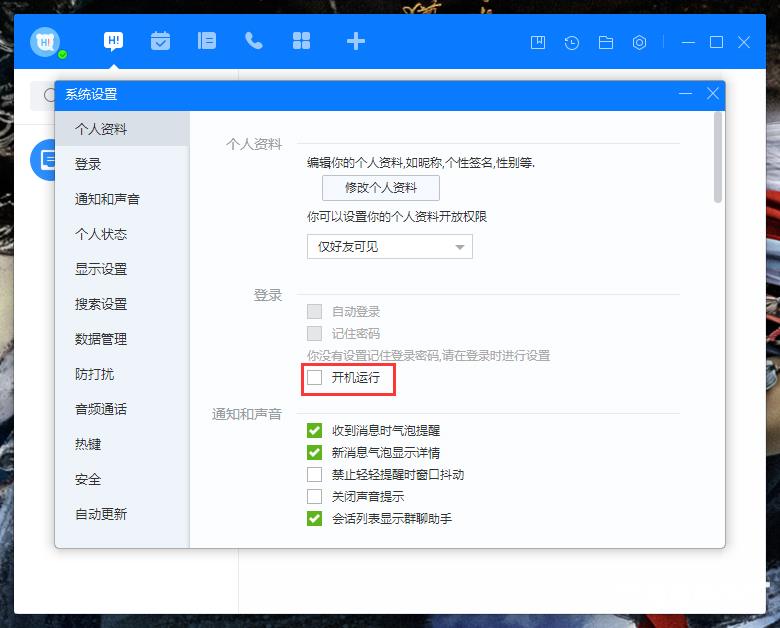Open the 仅好友可见 privacy dropdown
780x628 pixels.
[390, 247]
